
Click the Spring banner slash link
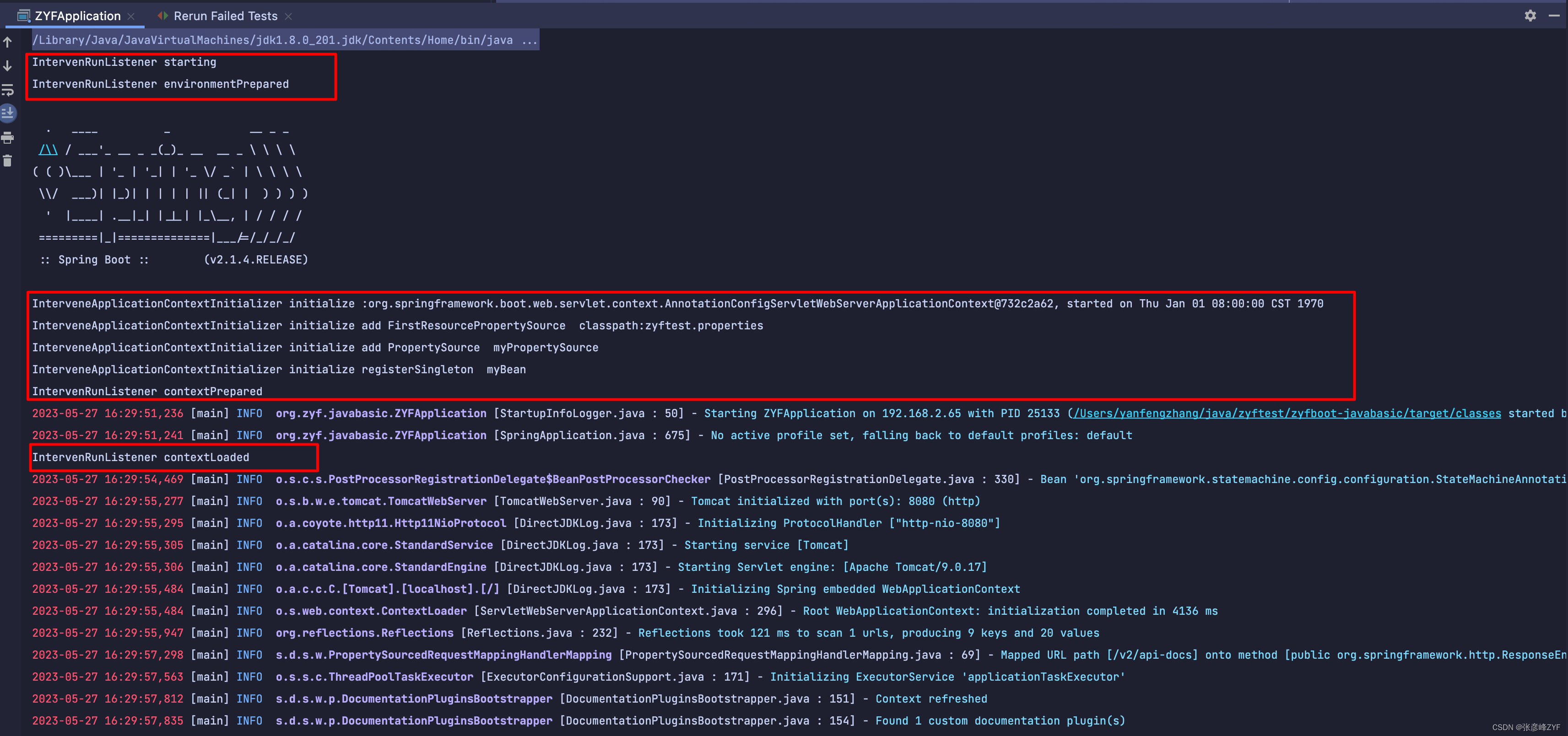click(48, 150)
